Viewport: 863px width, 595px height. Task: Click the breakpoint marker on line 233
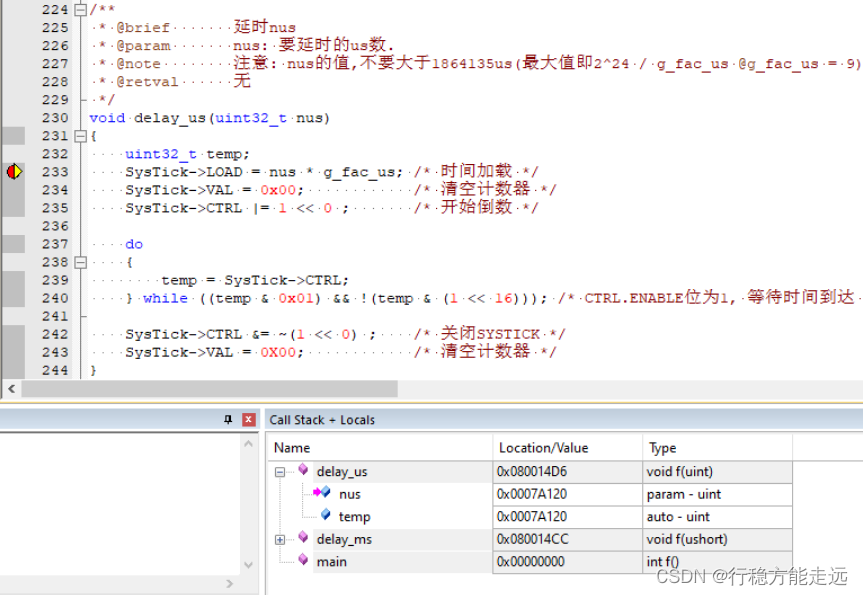pyautogui.click(x=14, y=172)
